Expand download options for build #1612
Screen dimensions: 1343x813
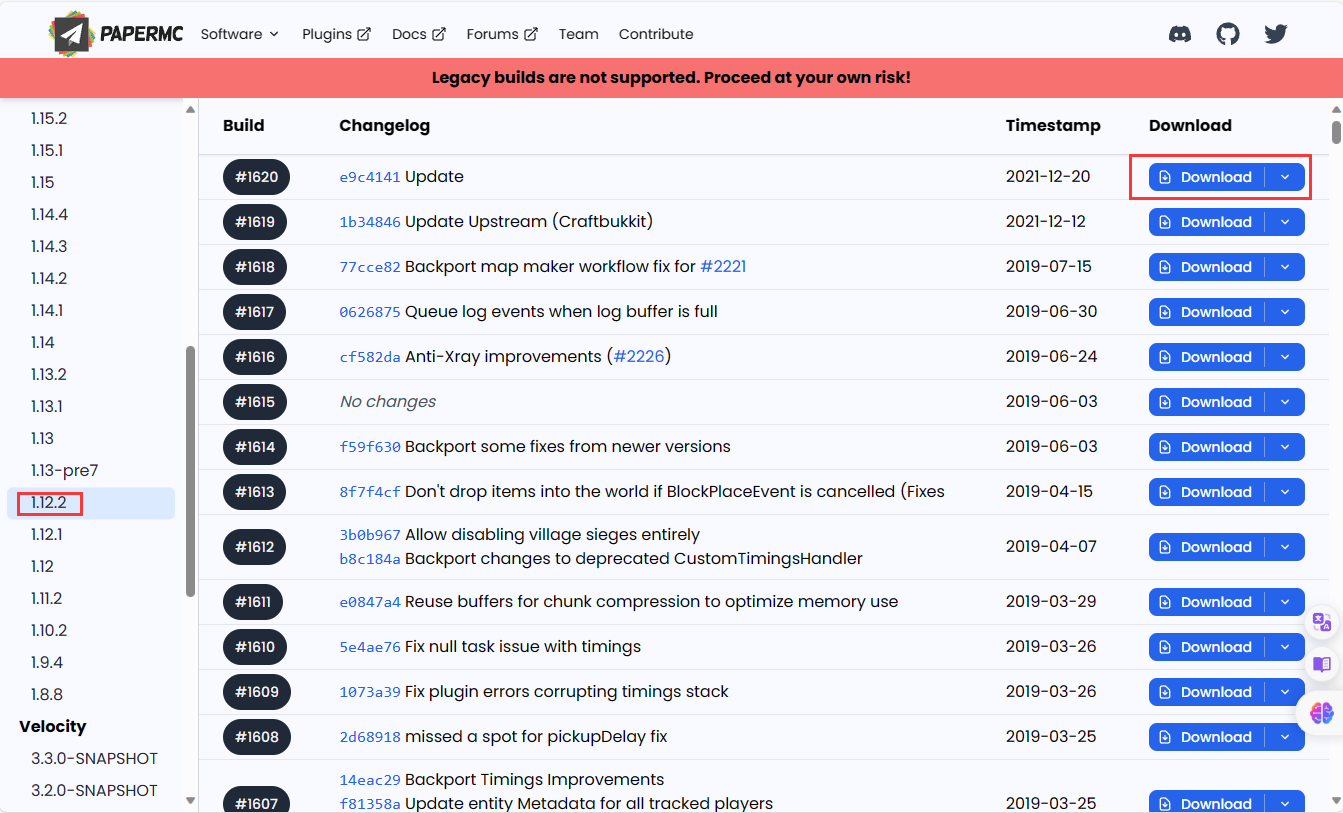tap(1285, 547)
